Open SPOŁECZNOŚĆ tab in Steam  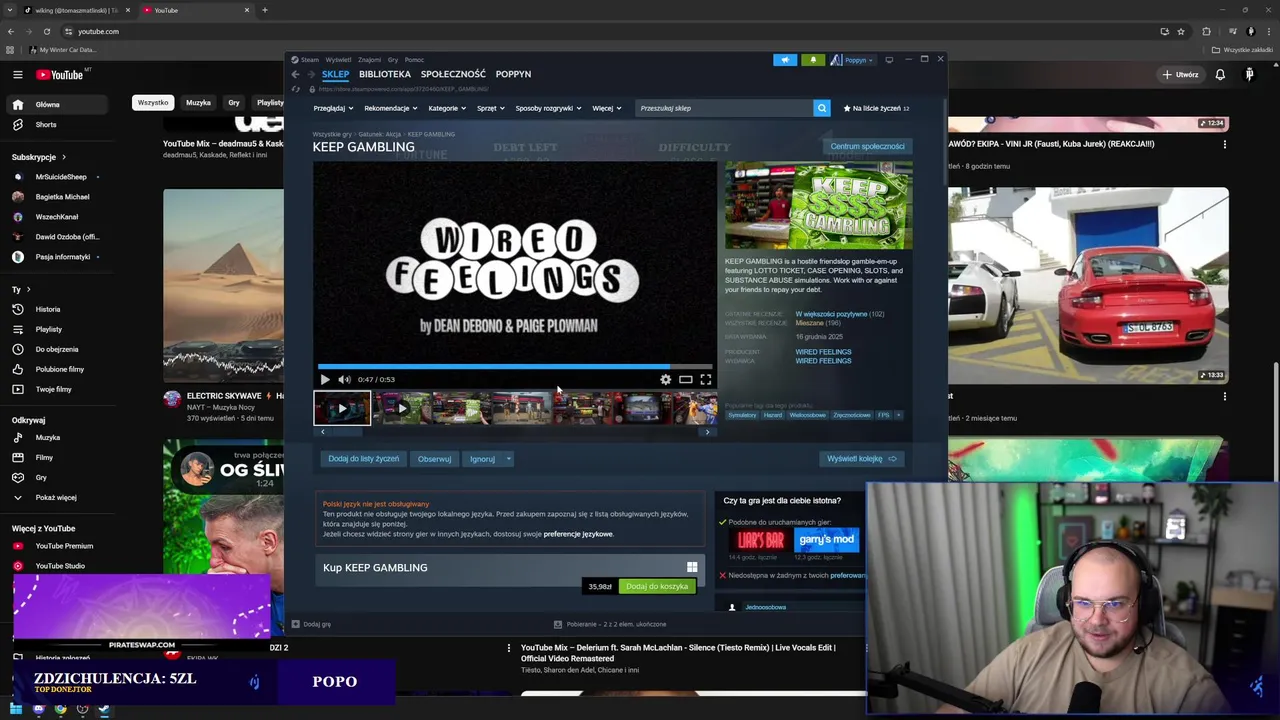click(453, 74)
